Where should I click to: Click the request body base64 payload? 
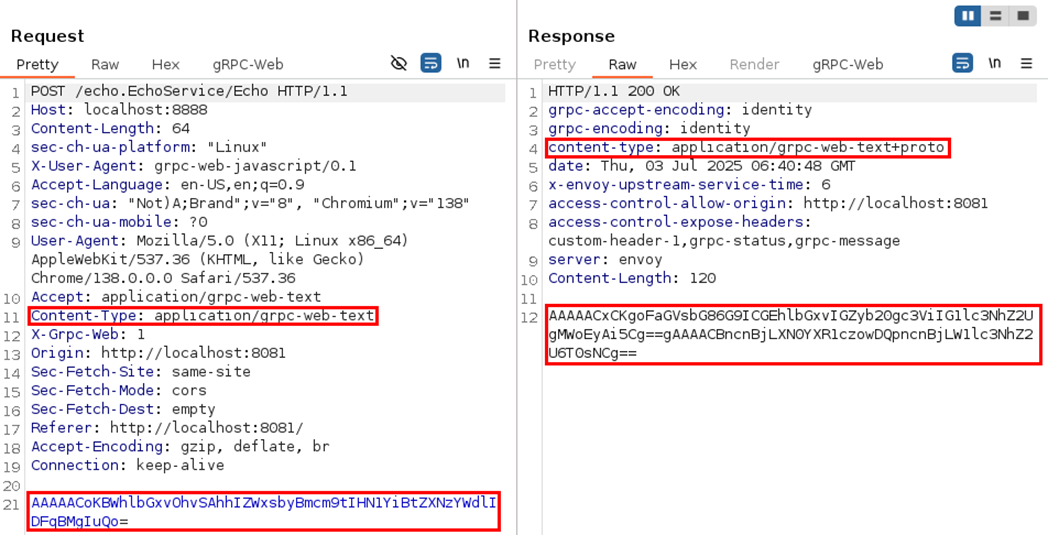click(x=263, y=511)
